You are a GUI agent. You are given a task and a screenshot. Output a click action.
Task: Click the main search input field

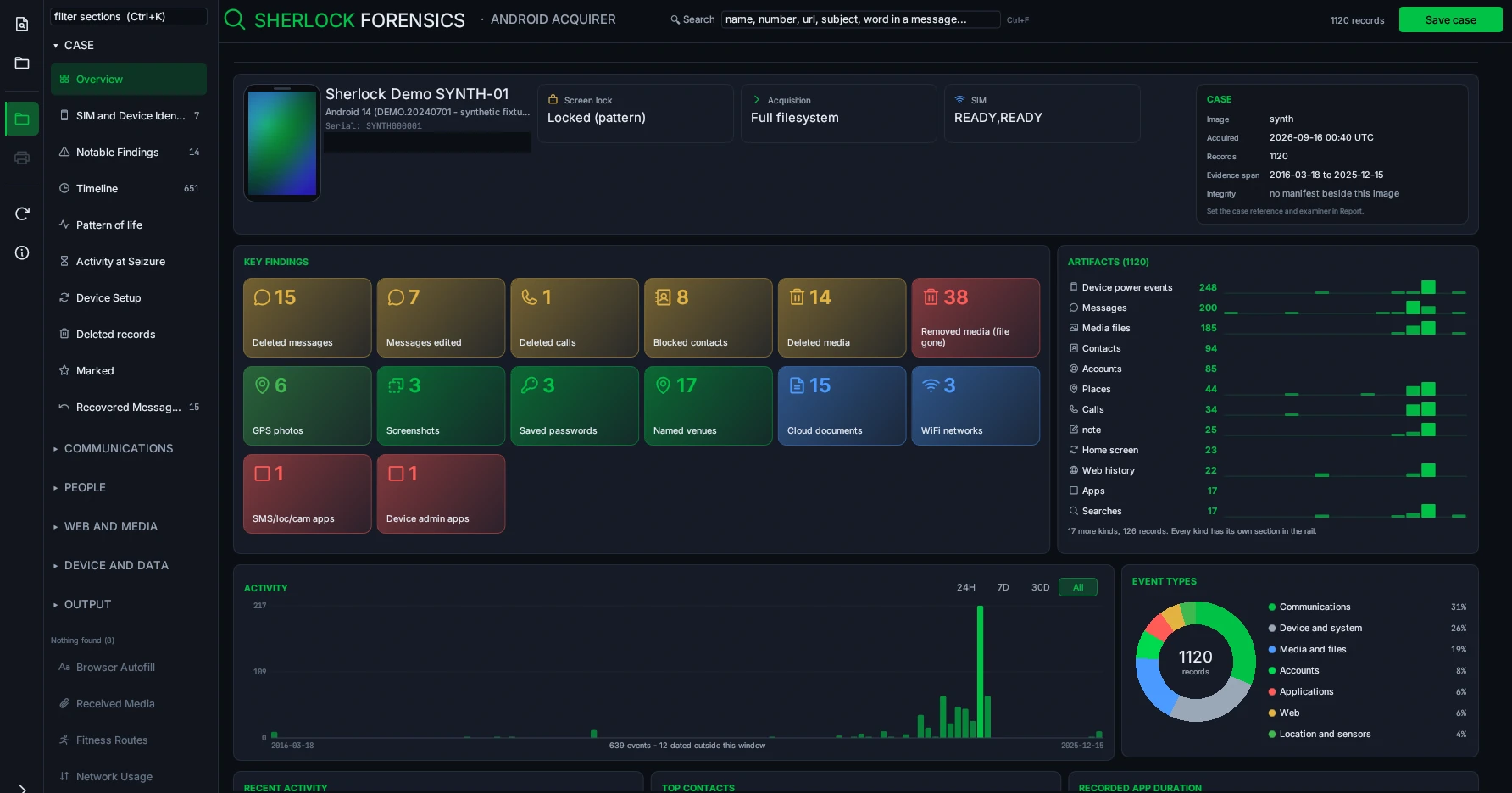point(860,19)
